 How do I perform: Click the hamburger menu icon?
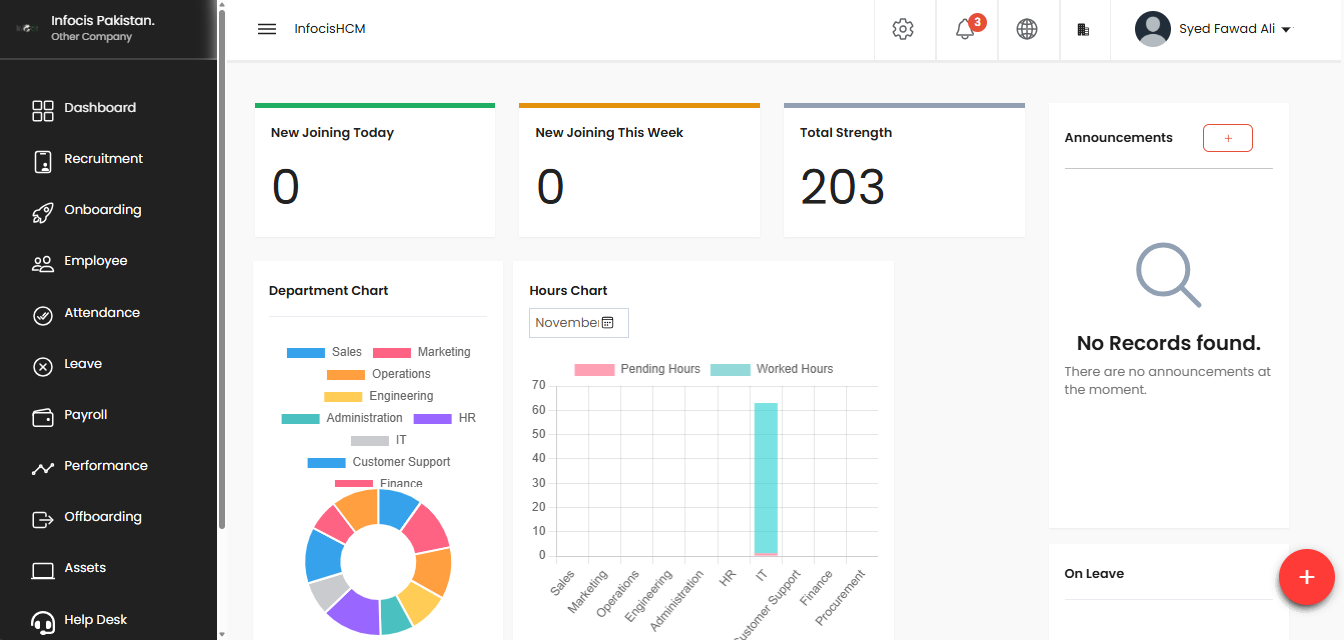266,29
